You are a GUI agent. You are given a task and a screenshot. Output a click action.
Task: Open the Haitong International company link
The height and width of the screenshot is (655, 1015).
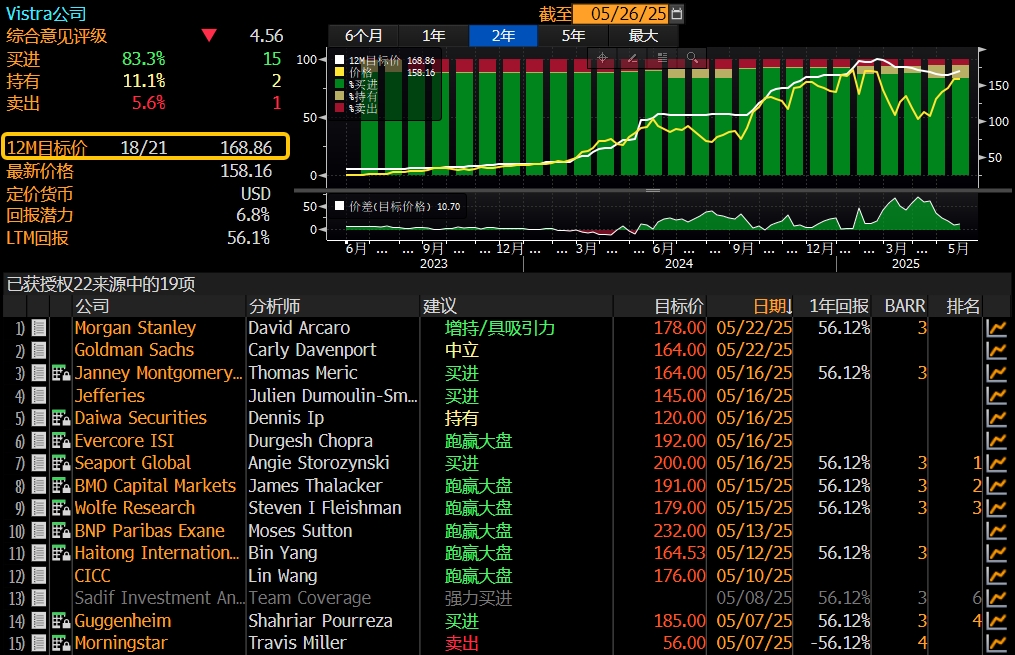pyautogui.click(x=157, y=553)
